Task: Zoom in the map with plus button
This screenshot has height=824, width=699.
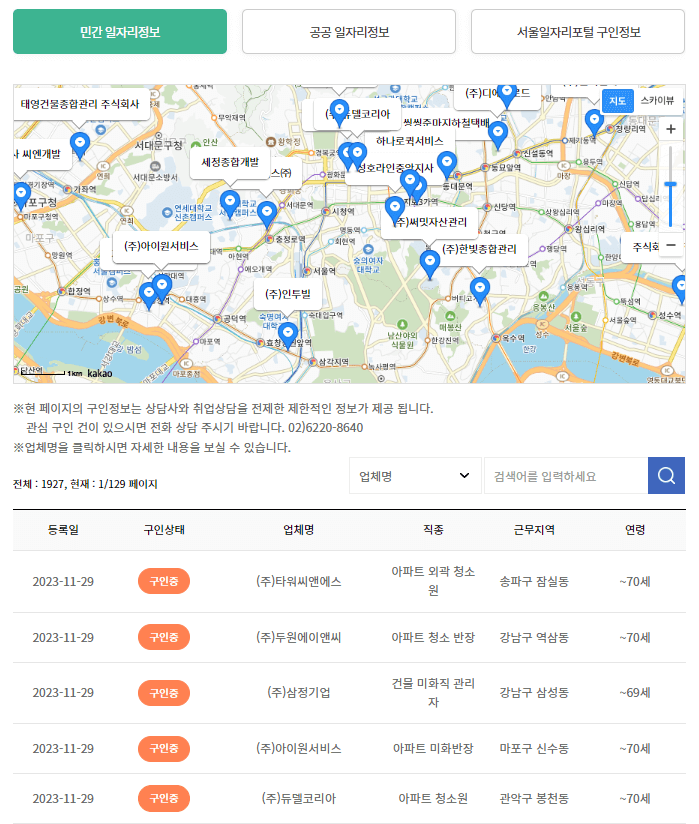Action: click(x=671, y=129)
